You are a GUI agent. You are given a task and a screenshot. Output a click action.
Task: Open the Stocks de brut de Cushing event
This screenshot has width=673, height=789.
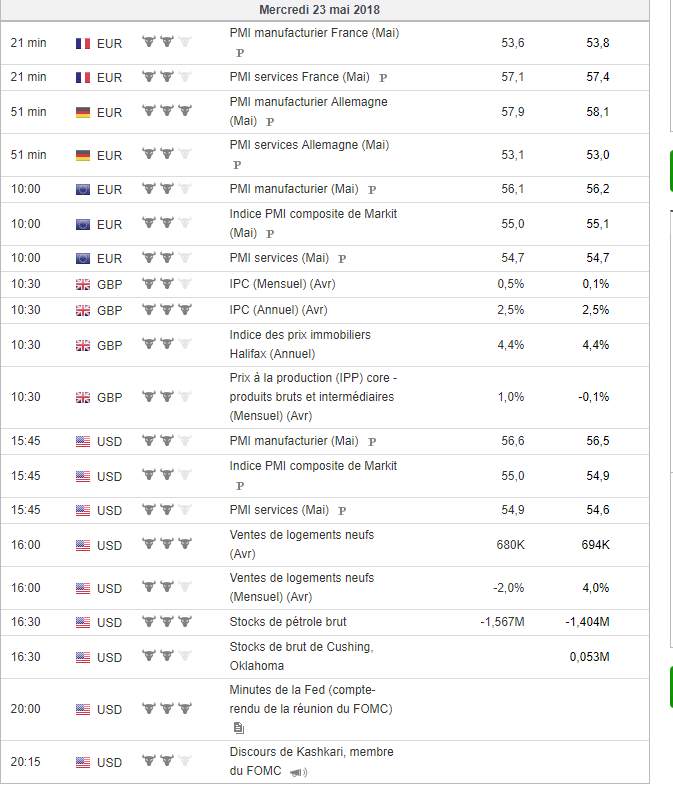tap(302, 656)
